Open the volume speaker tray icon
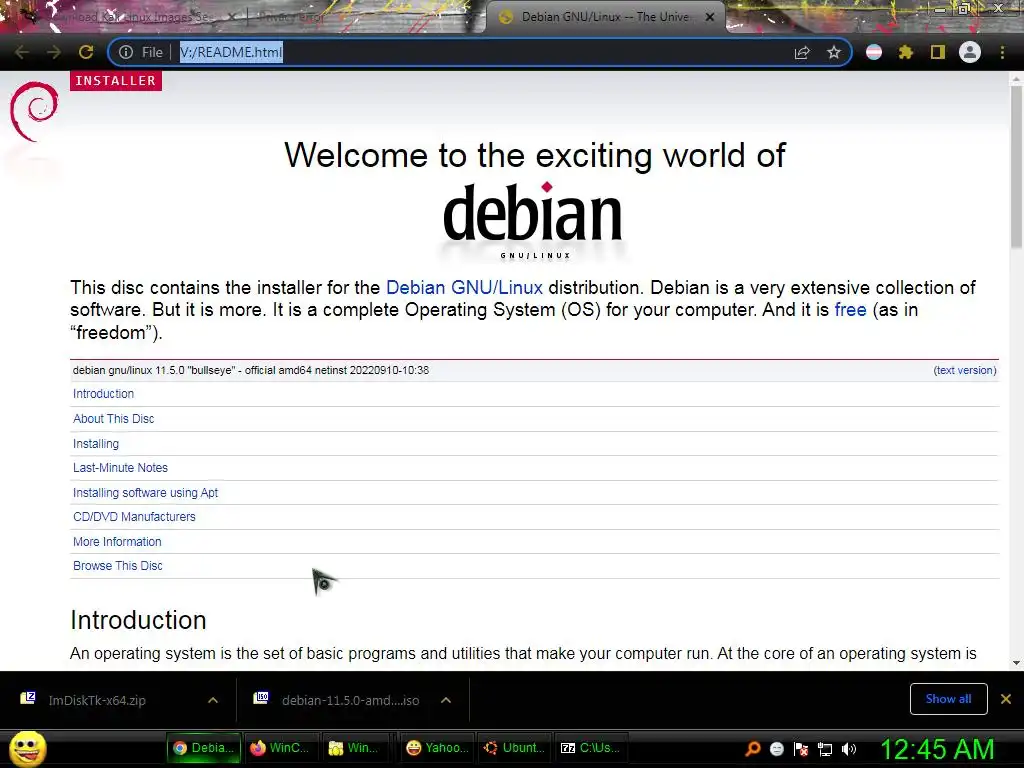The image size is (1024, 768). tap(849, 749)
